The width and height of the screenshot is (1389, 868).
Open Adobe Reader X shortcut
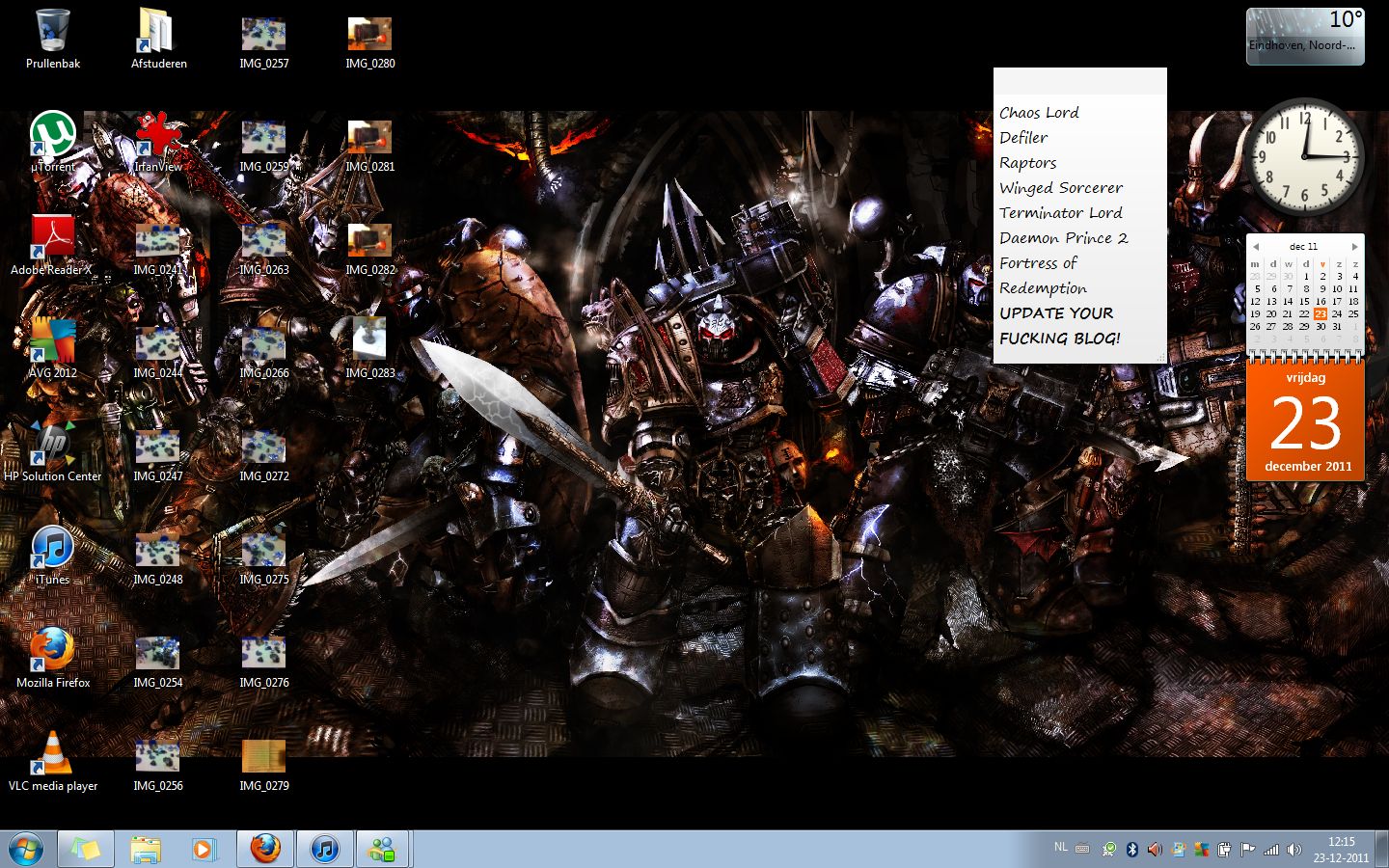tap(52, 238)
